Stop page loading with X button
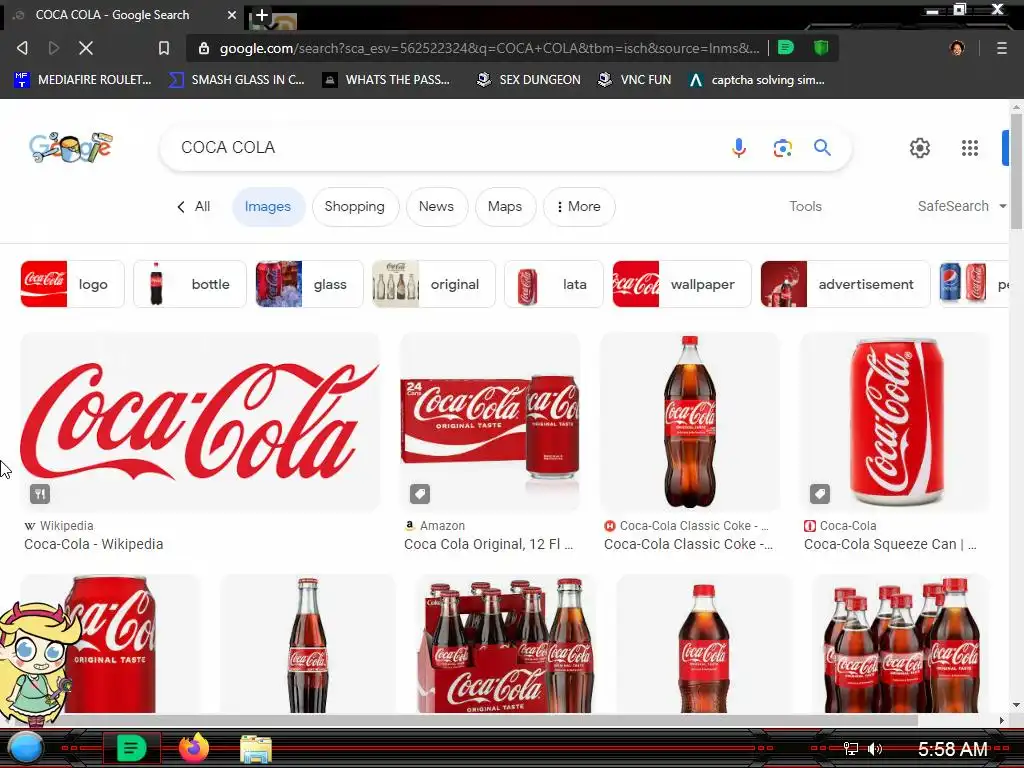This screenshot has width=1024, height=768. point(86,48)
